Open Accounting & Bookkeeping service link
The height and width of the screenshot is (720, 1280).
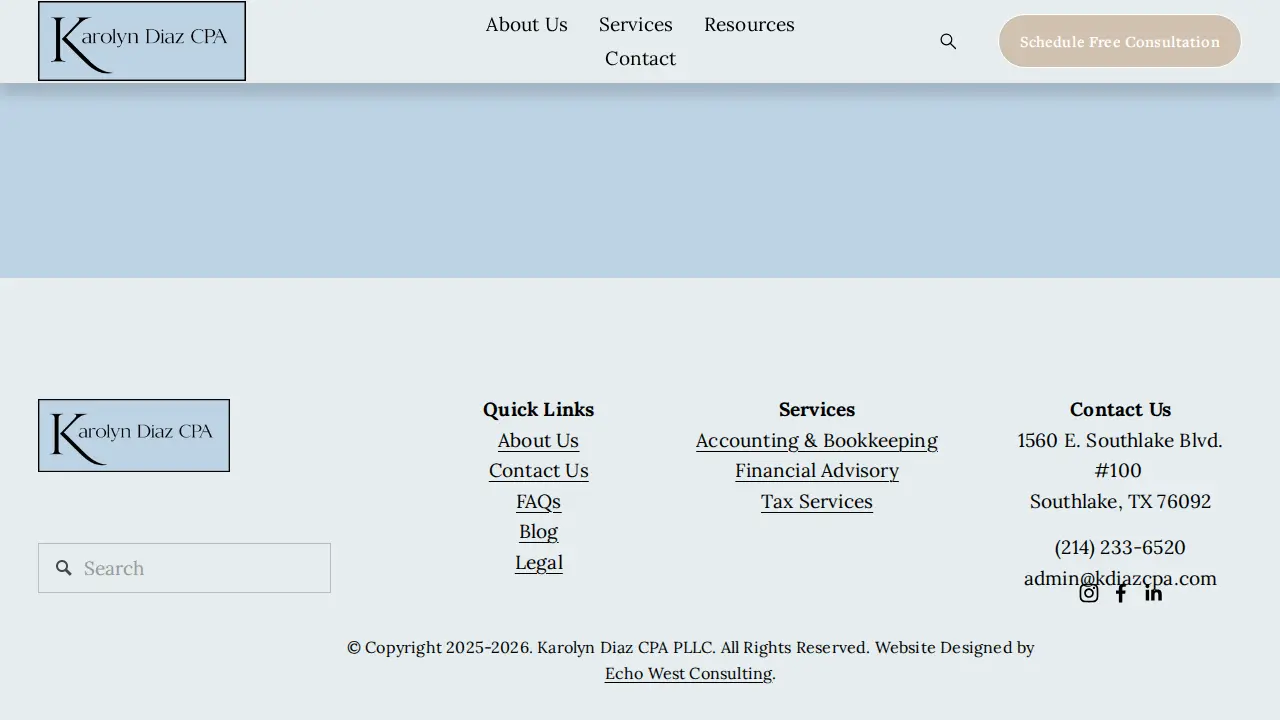coord(817,440)
